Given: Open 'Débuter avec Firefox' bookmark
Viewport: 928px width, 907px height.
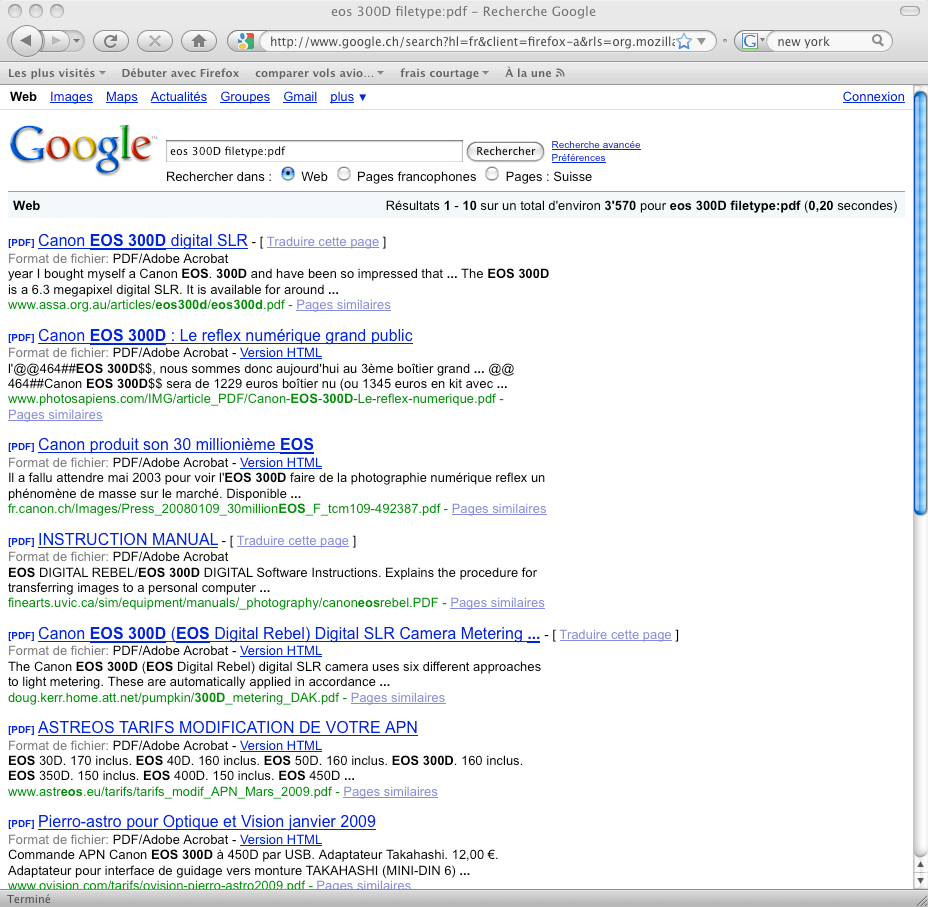Looking at the screenshot, I should 180,73.
